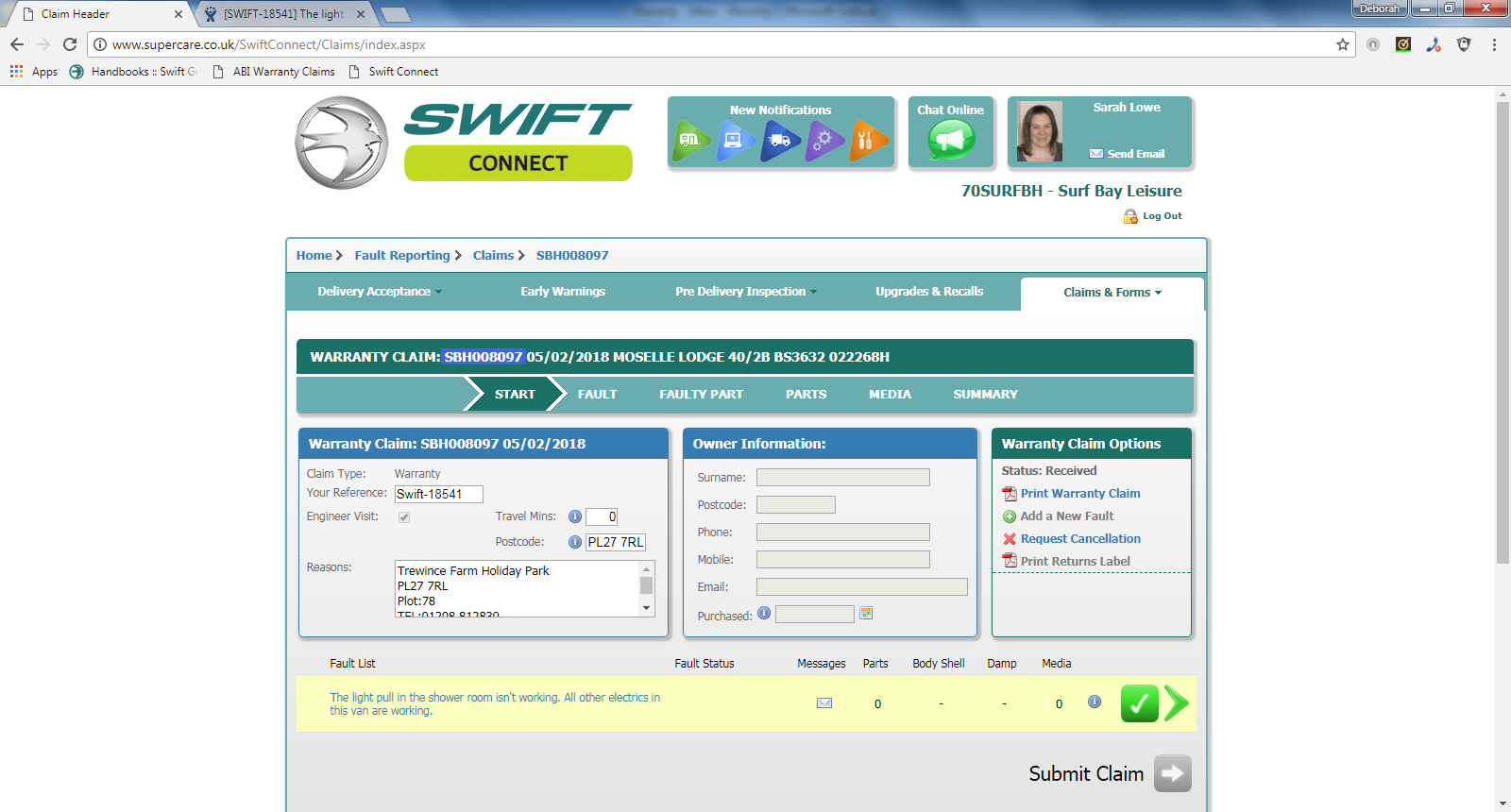1511x812 pixels.
Task: Toggle the Engineer Visit checkbox
Action: pyautogui.click(x=404, y=517)
